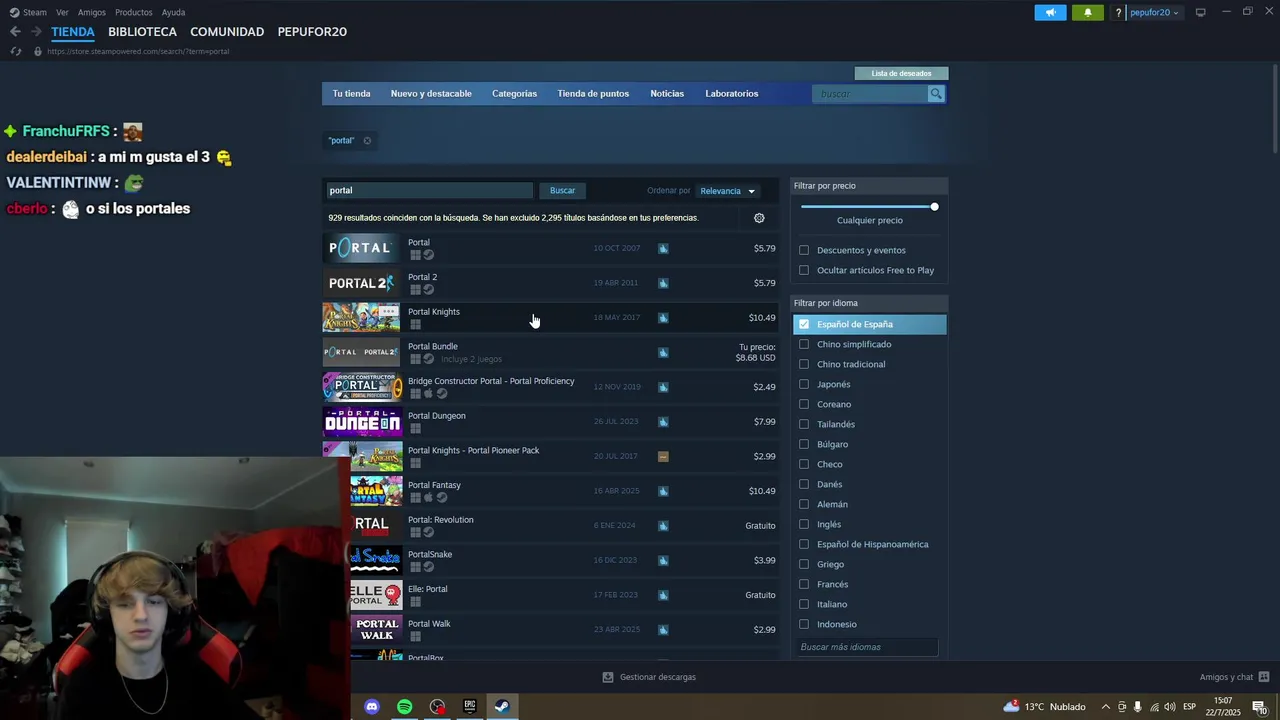Click the Steam taskbar icon

pyautogui.click(x=502, y=707)
